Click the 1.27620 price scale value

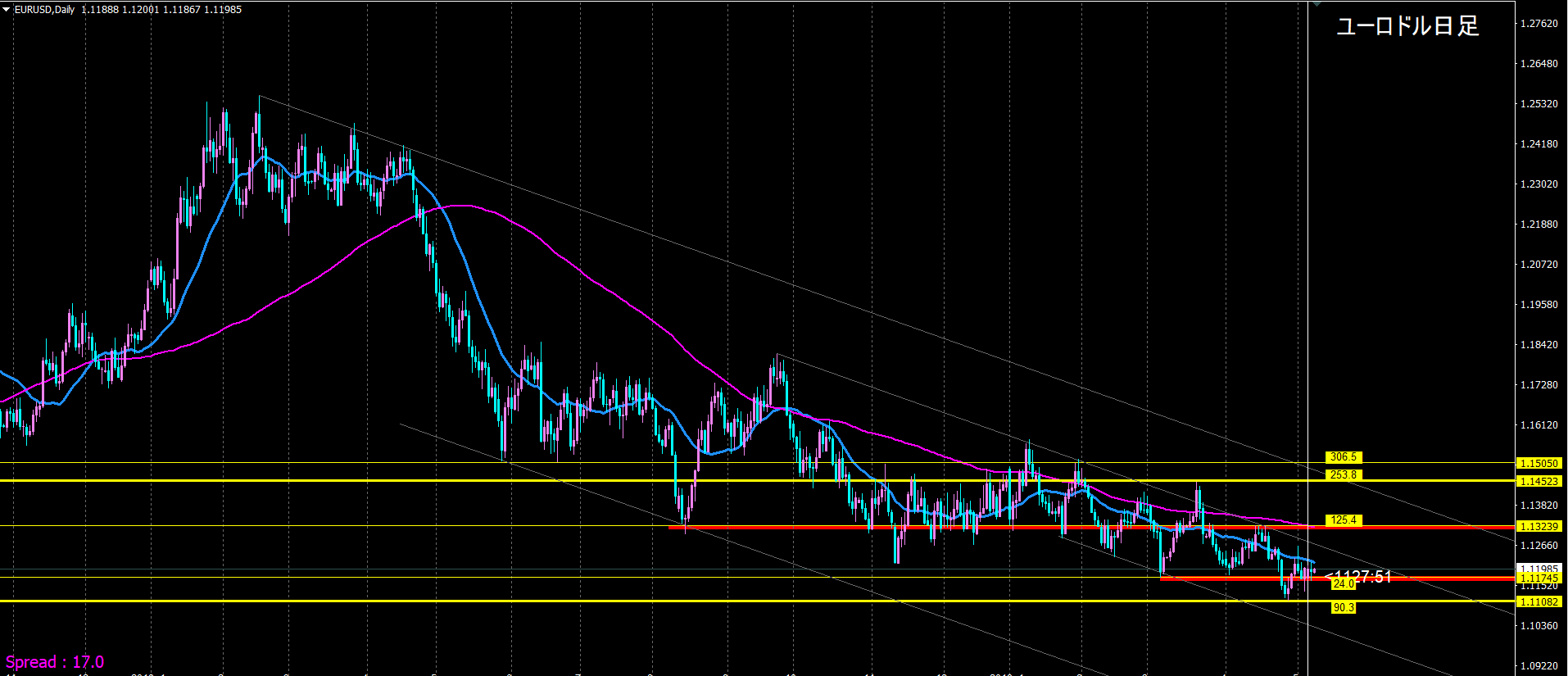tap(1539, 24)
